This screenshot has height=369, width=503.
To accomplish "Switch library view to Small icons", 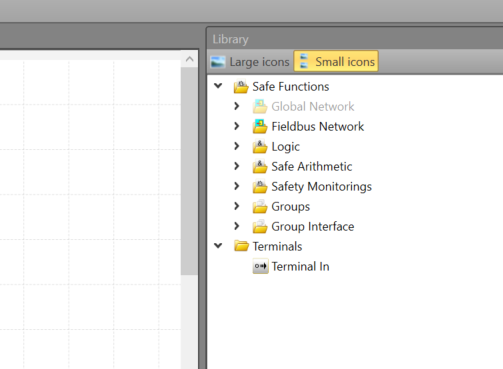I will 336,61.
